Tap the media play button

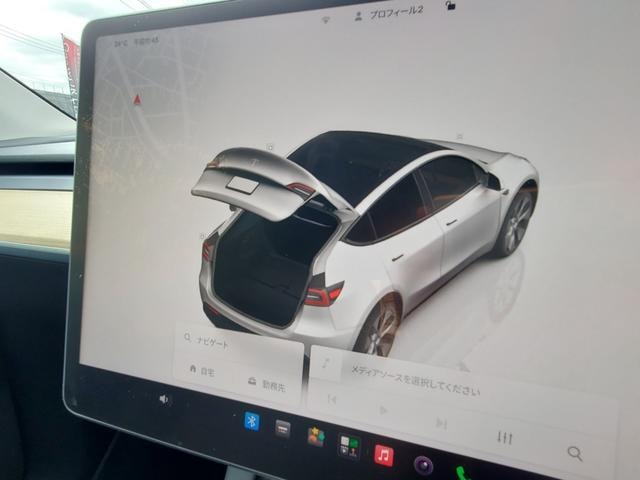tap(383, 410)
